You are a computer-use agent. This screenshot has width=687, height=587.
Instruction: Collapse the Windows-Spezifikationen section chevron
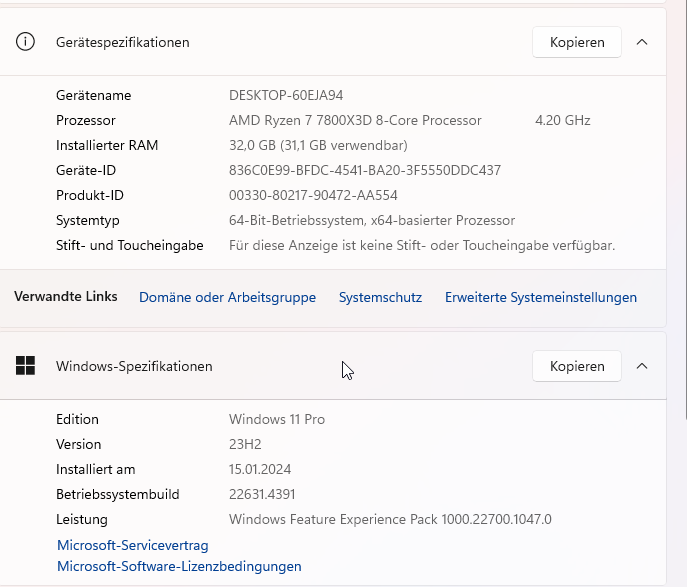642,366
